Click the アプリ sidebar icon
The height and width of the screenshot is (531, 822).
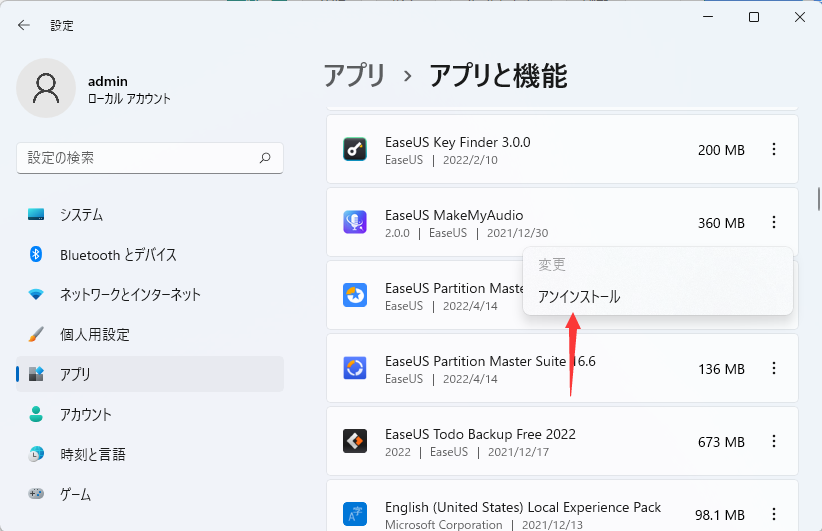point(36,374)
